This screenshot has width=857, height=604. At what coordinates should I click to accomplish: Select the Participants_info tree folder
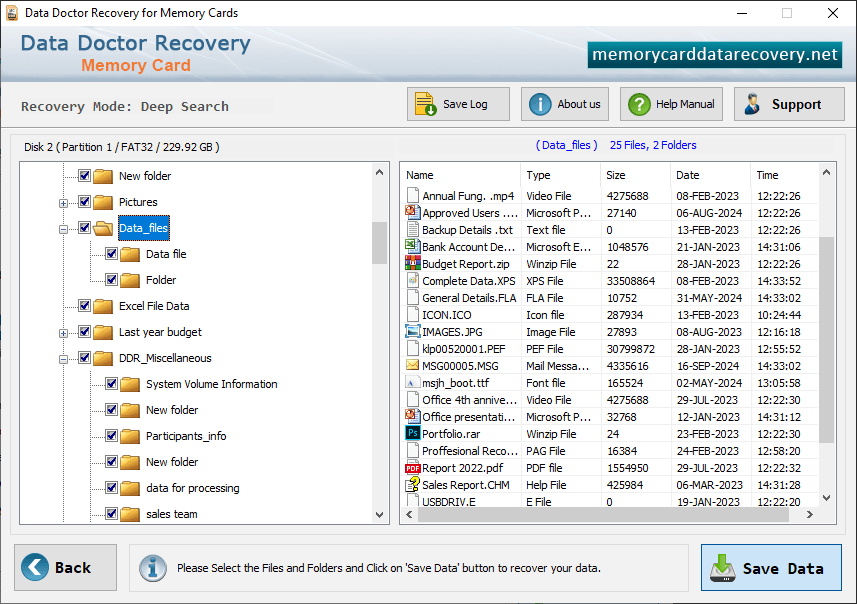(x=186, y=436)
